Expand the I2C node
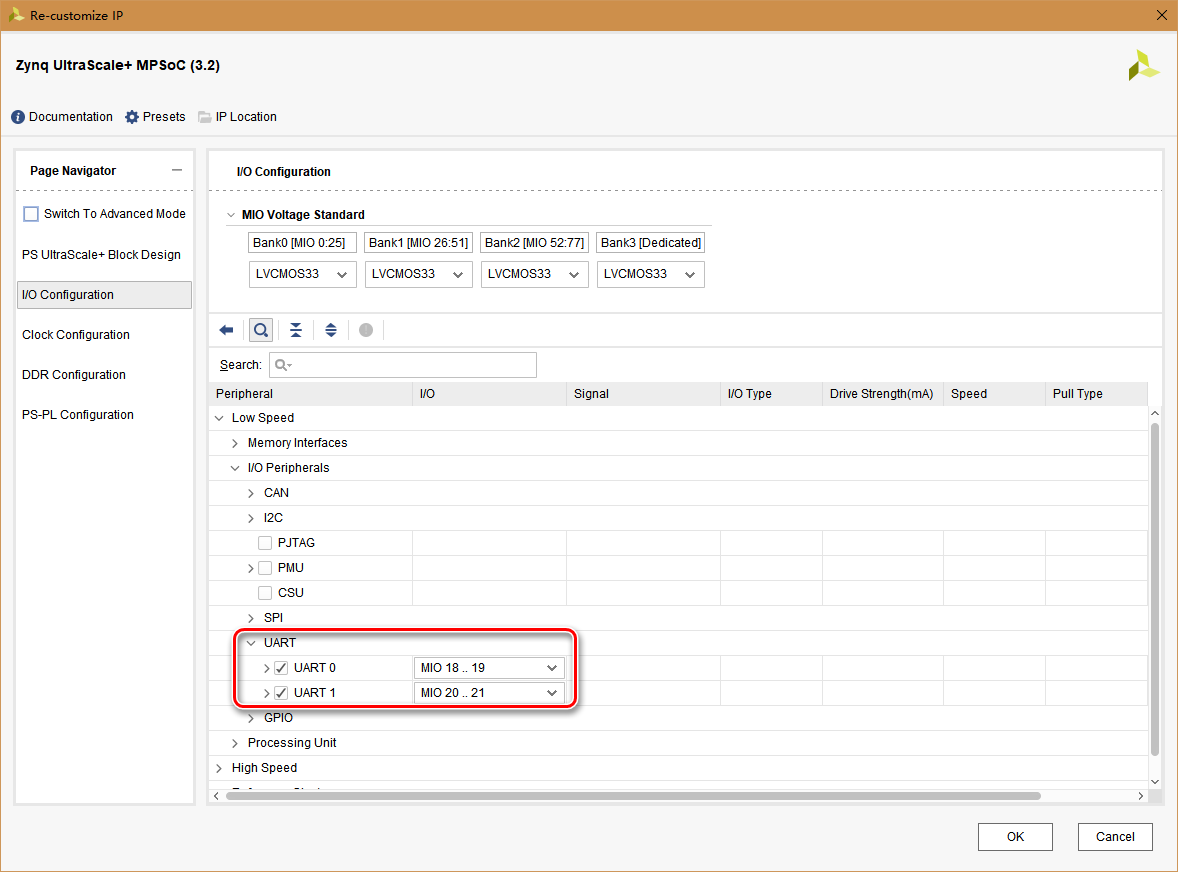This screenshot has height=872, width=1178. click(251, 518)
